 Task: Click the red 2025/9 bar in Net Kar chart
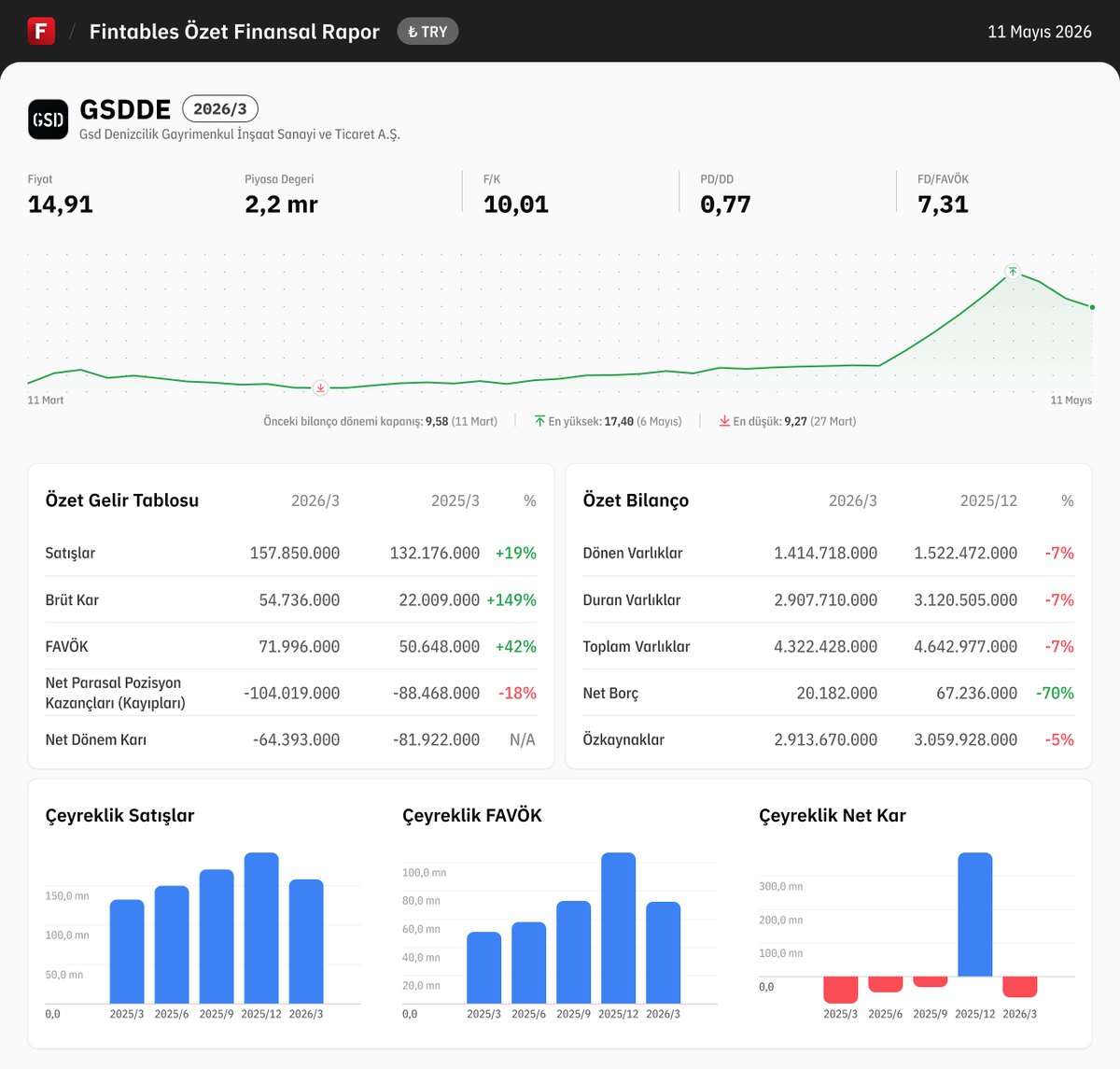(931, 981)
